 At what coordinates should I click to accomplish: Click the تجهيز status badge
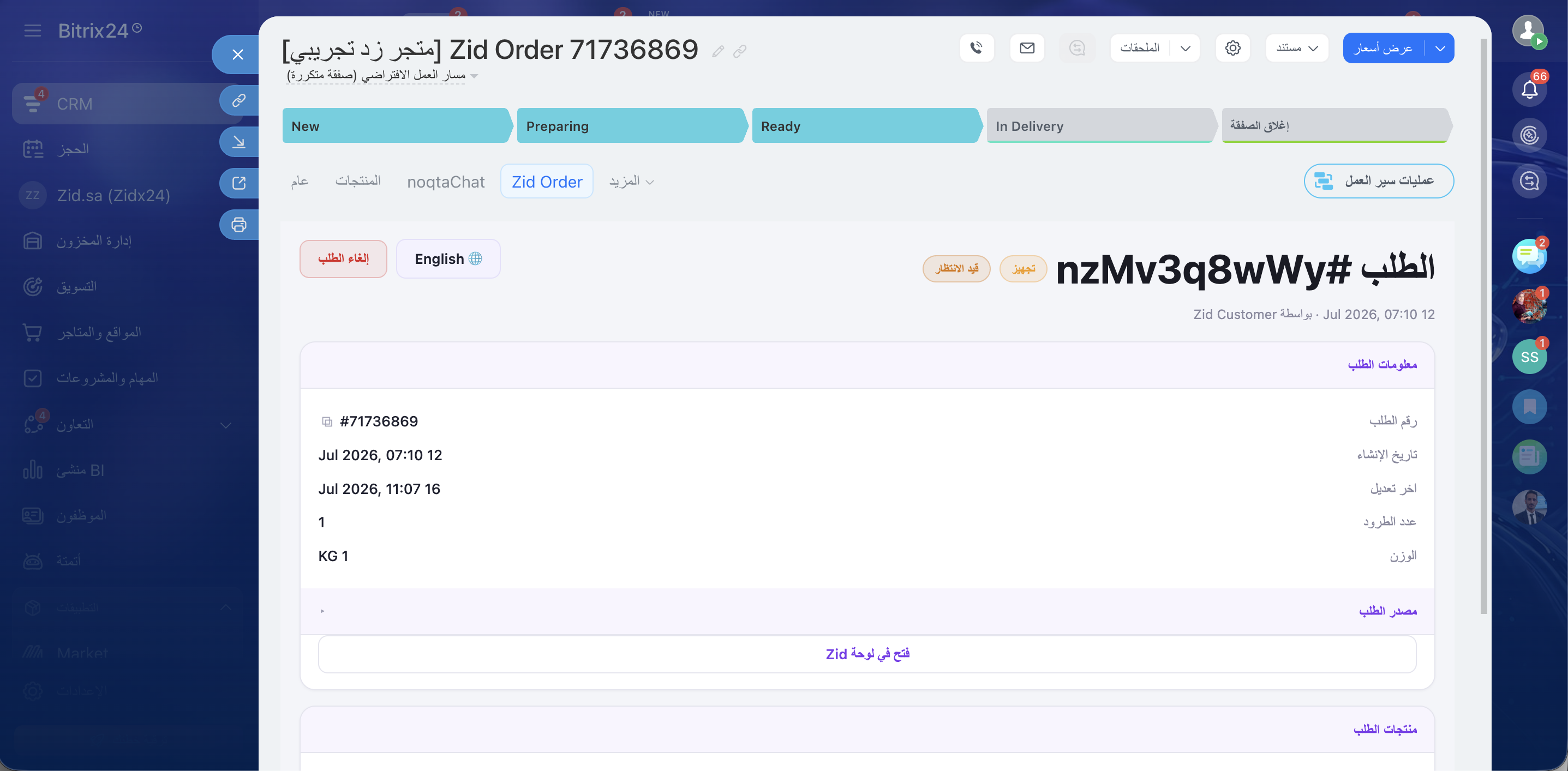point(1023,268)
